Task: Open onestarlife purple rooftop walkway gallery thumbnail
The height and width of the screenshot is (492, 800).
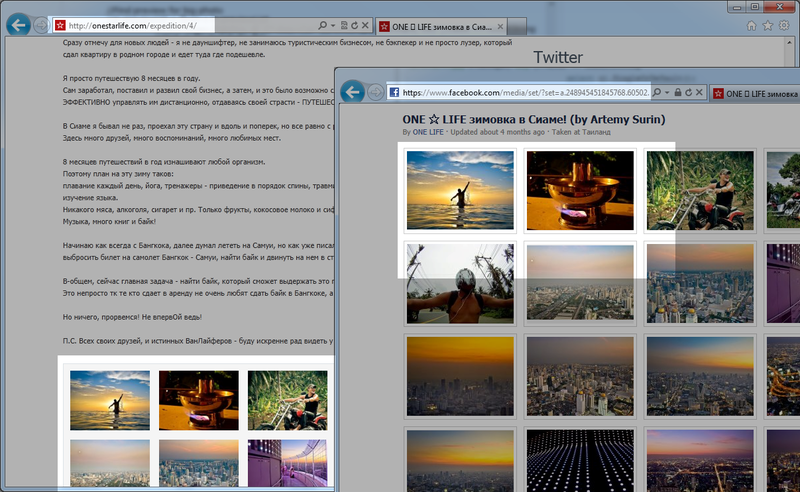Action: [288, 463]
